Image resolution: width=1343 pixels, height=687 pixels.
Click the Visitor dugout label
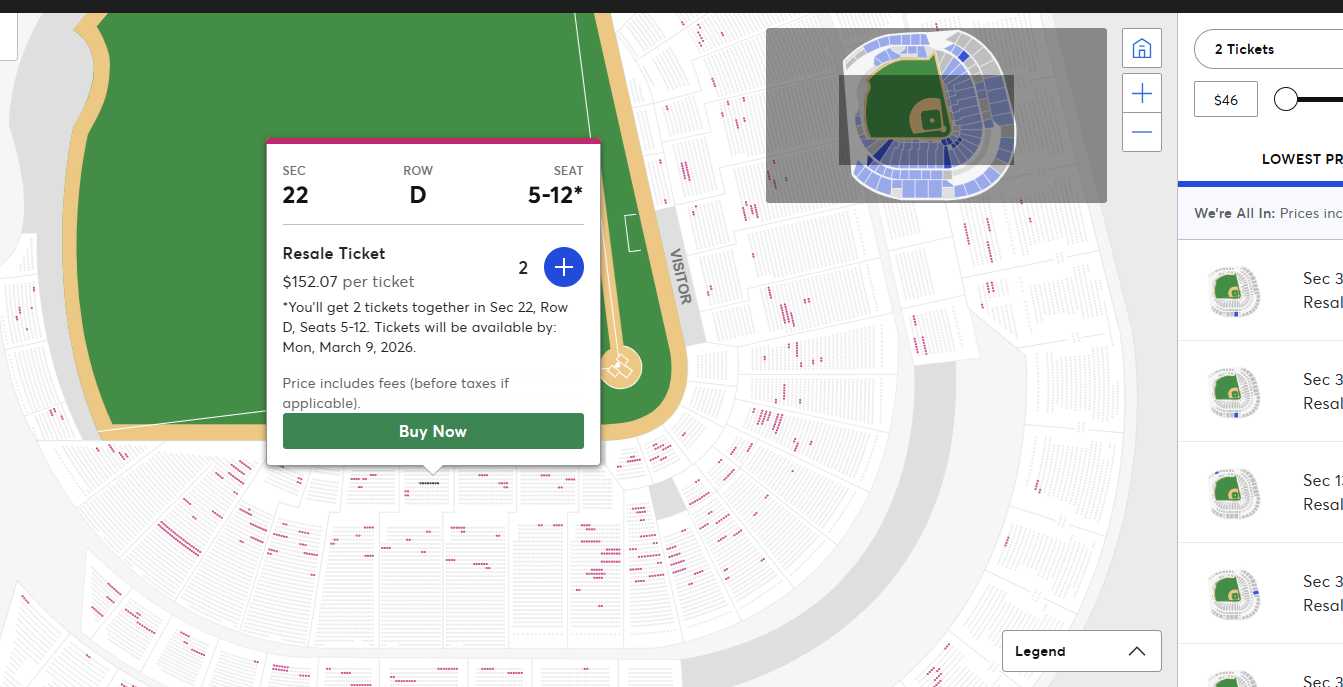click(x=680, y=276)
